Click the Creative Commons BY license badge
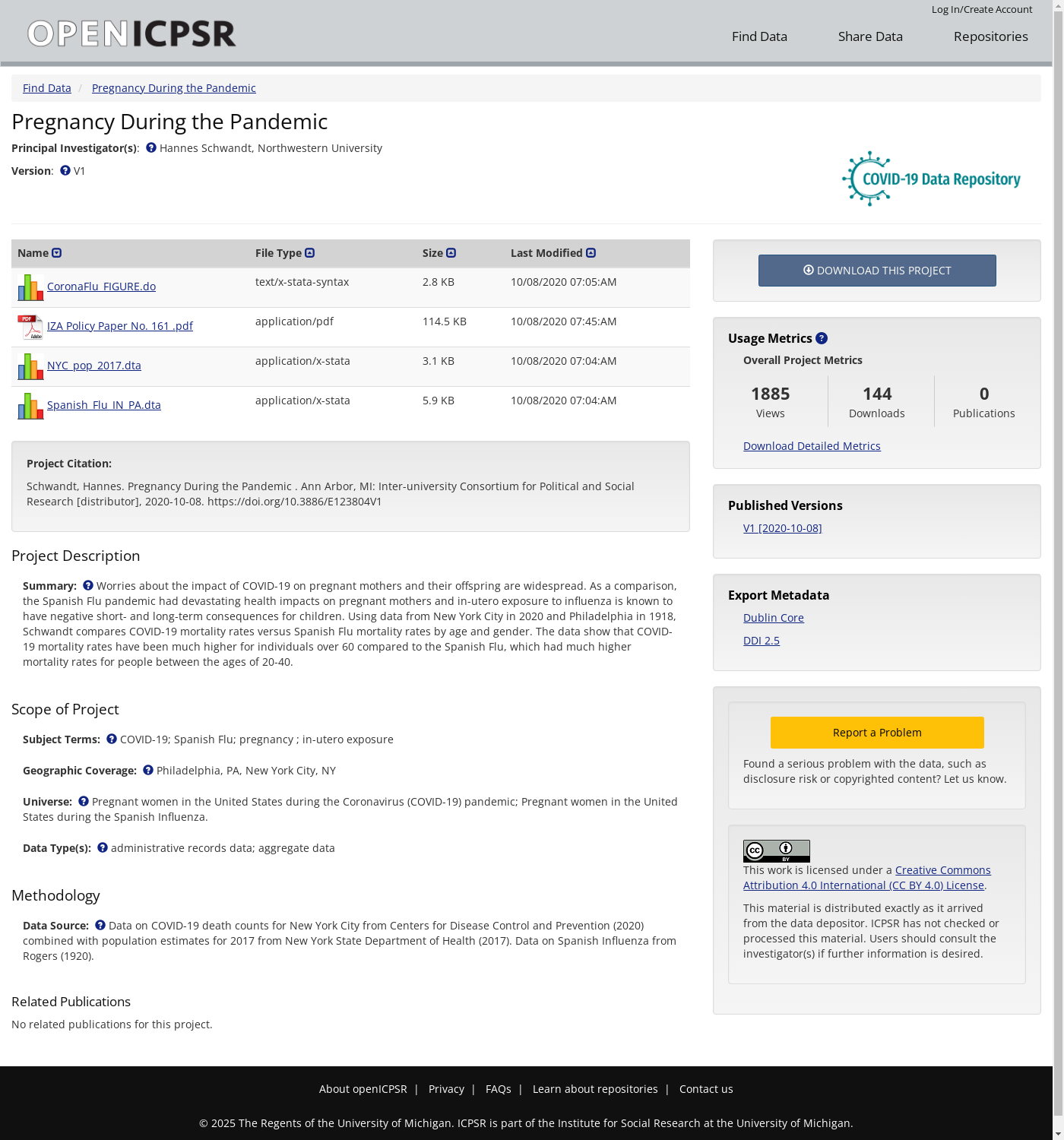 point(776,850)
